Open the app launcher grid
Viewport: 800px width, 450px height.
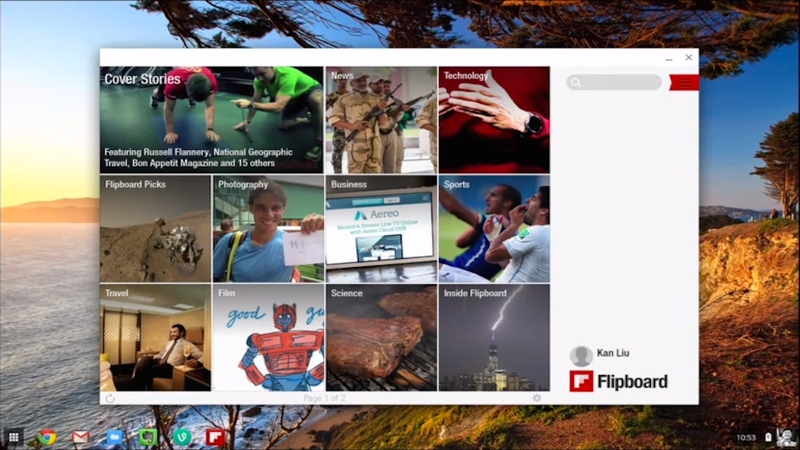point(14,437)
